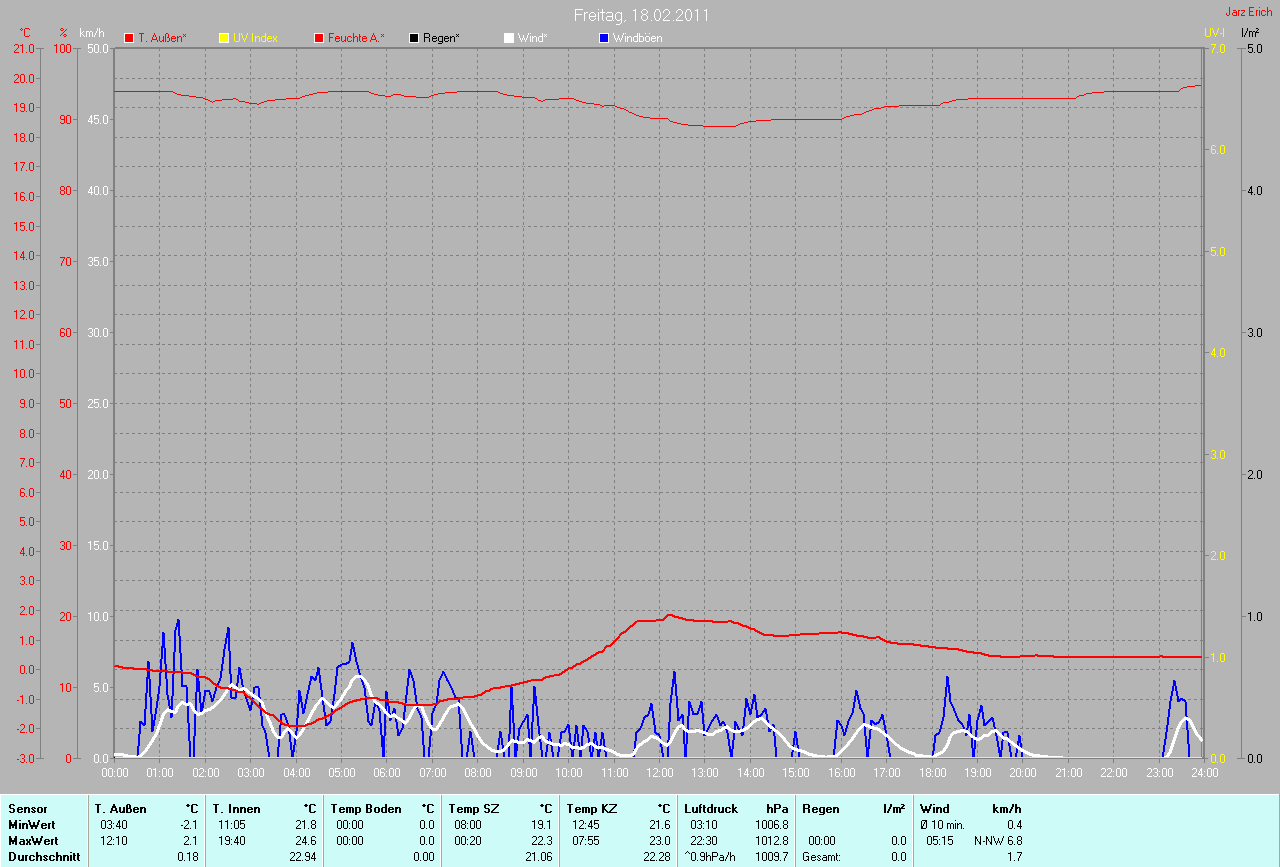
Task: Click the MaxWert row label
Action: coord(32,841)
